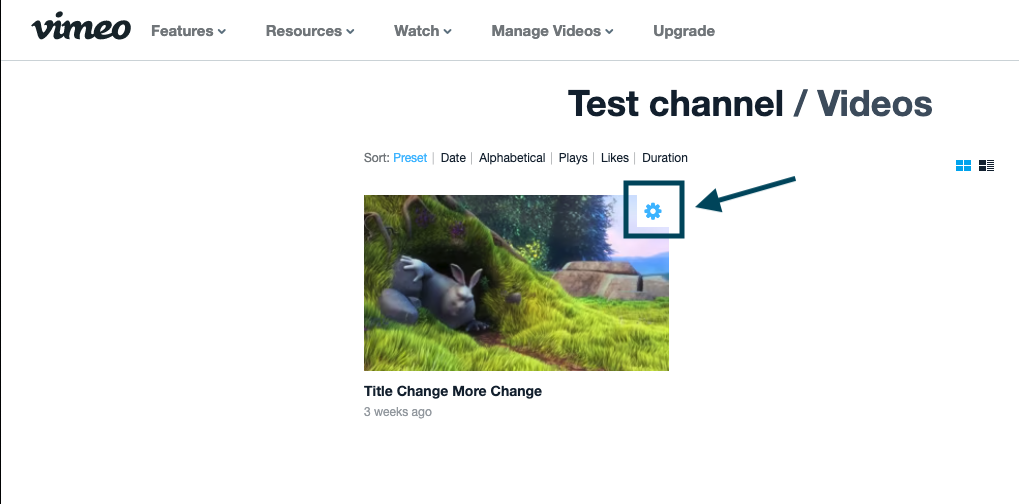
Task: Open the Title Change More Change video title
Action: pos(453,391)
